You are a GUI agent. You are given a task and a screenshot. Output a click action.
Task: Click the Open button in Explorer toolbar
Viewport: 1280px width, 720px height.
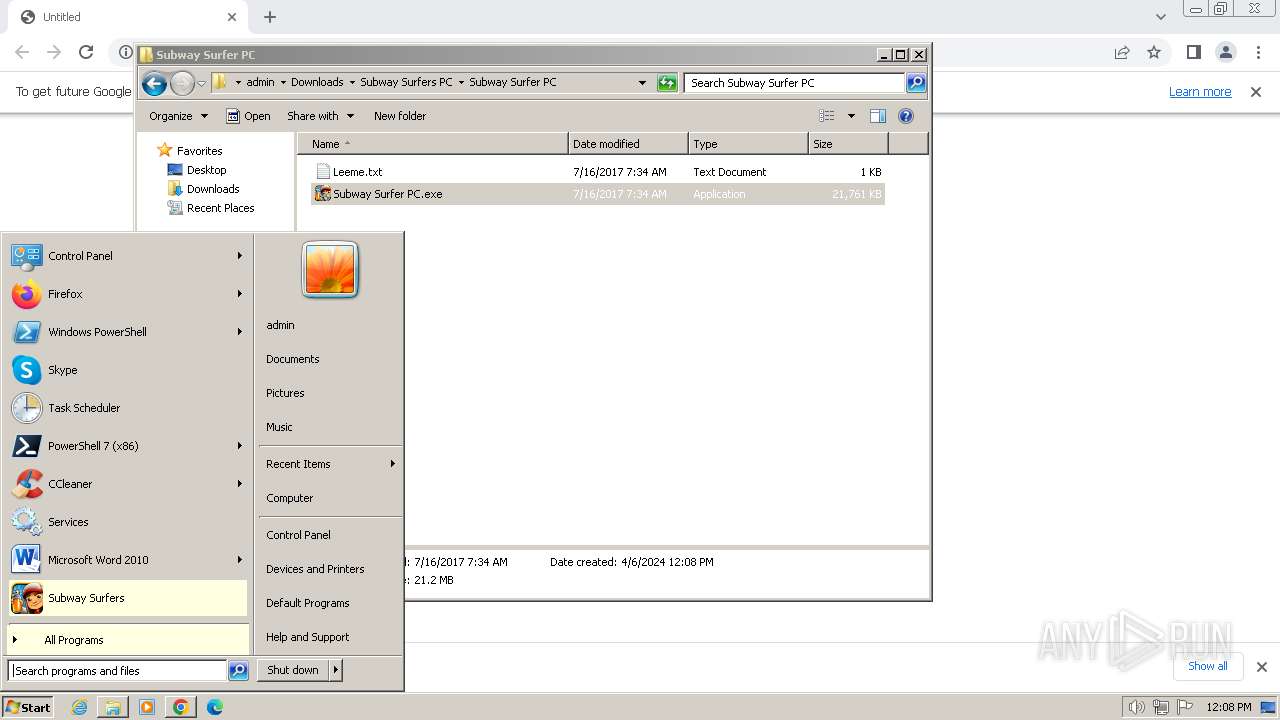pyautogui.click(x=248, y=116)
